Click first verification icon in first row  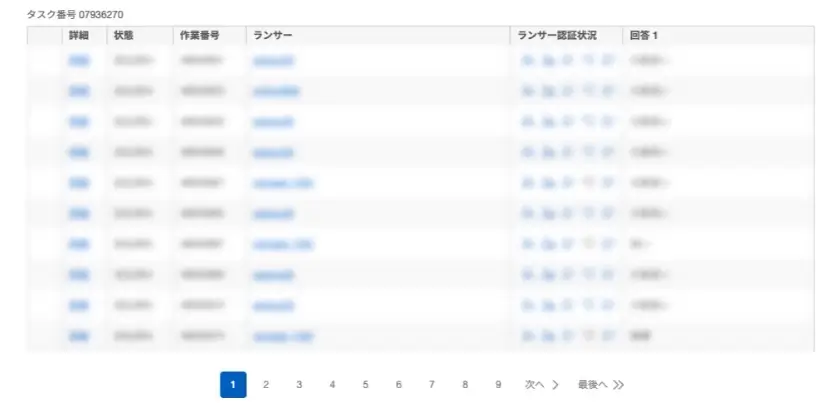528,61
